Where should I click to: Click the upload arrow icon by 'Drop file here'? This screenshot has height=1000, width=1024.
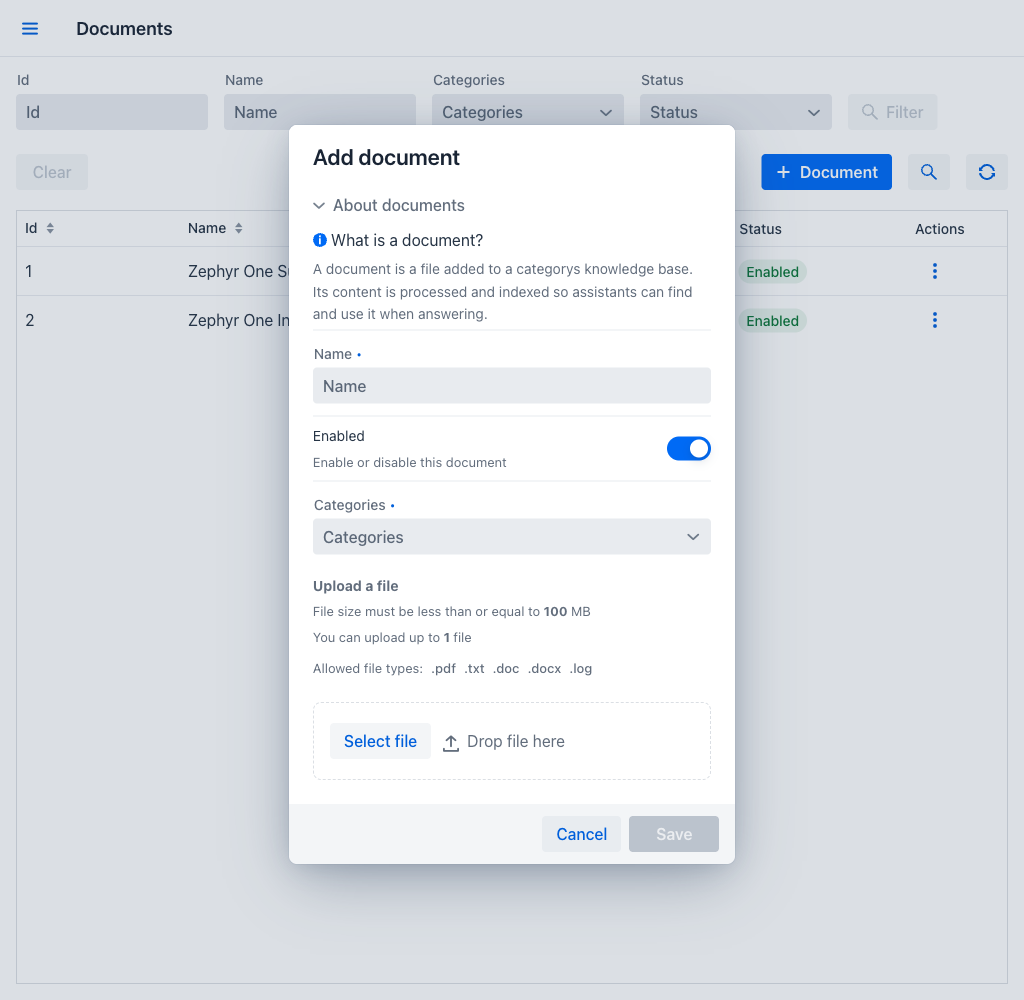(x=451, y=743)
